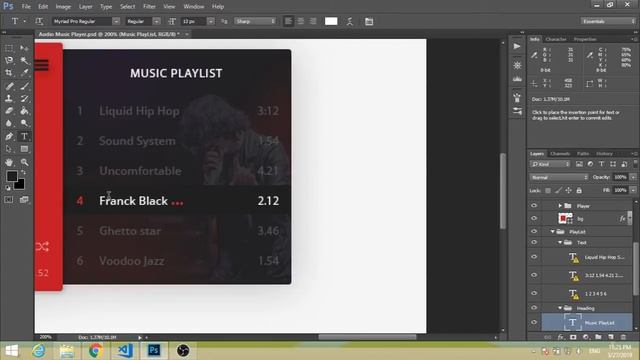Screen dimensions: 640x360
Task: Select the Eraser tool
Action: click(x=9, y=111)
